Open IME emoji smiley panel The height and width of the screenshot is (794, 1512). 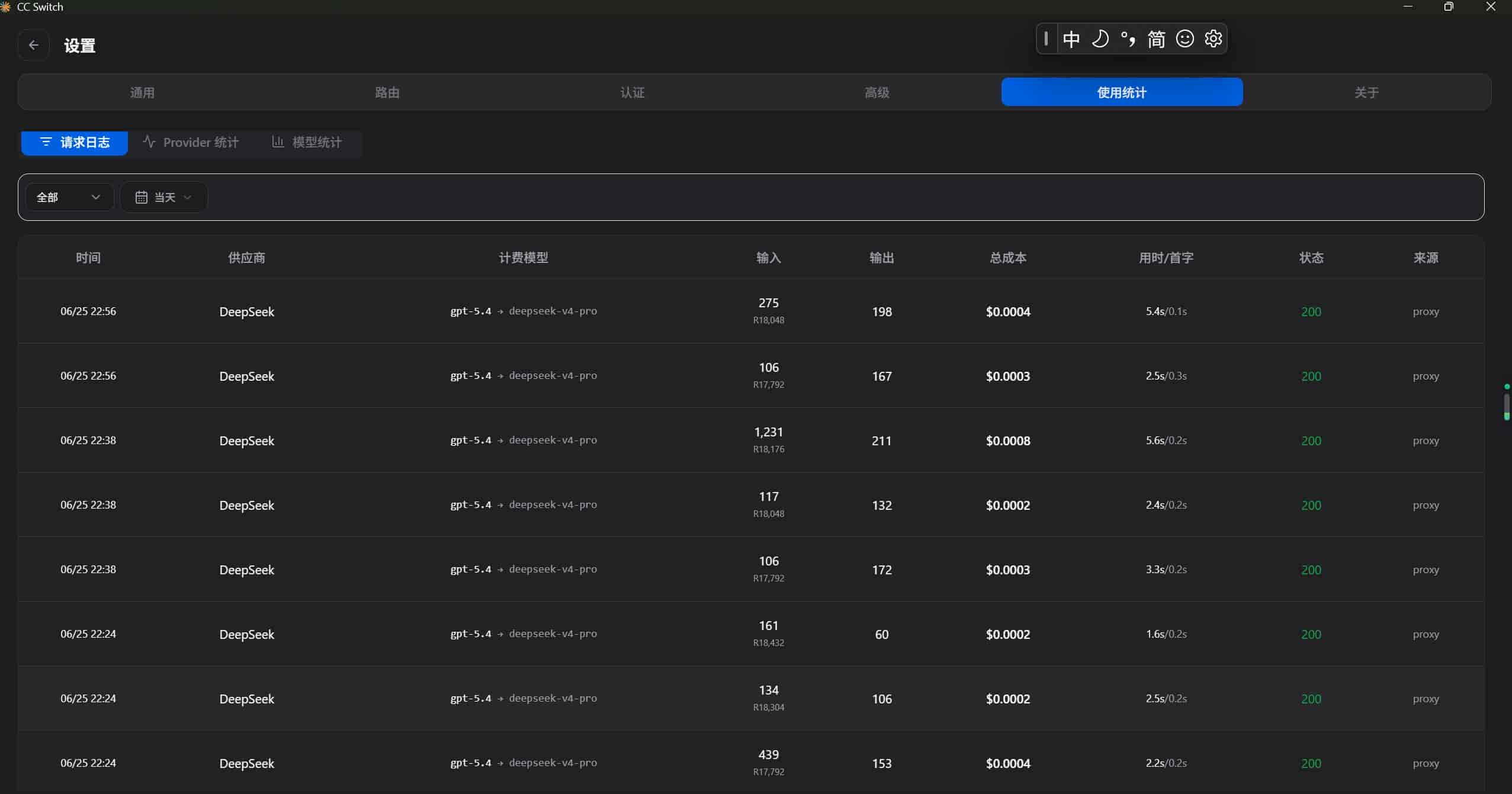click(1184, 39)
